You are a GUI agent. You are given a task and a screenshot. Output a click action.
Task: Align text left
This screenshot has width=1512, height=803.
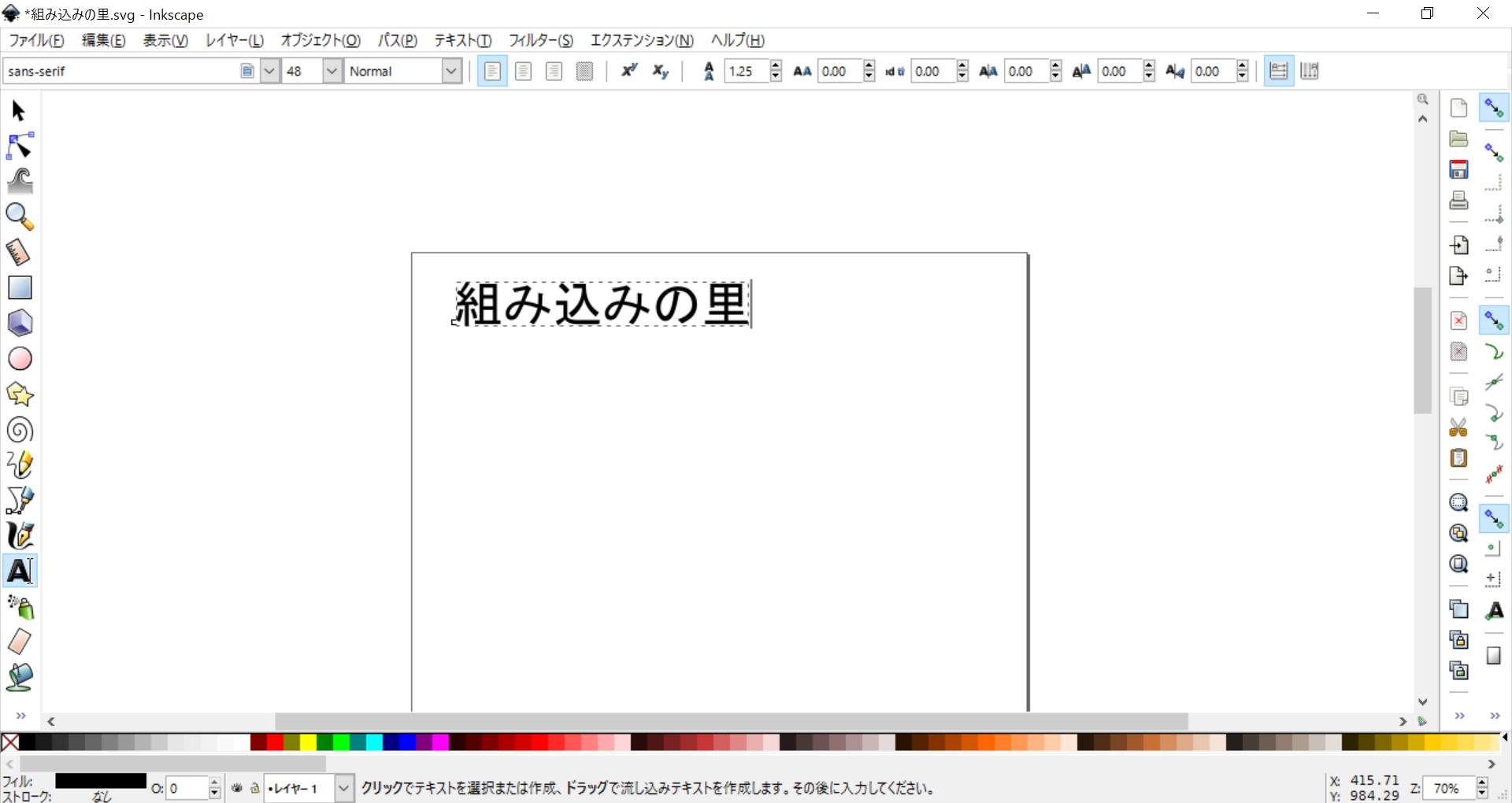coord(492,71)
